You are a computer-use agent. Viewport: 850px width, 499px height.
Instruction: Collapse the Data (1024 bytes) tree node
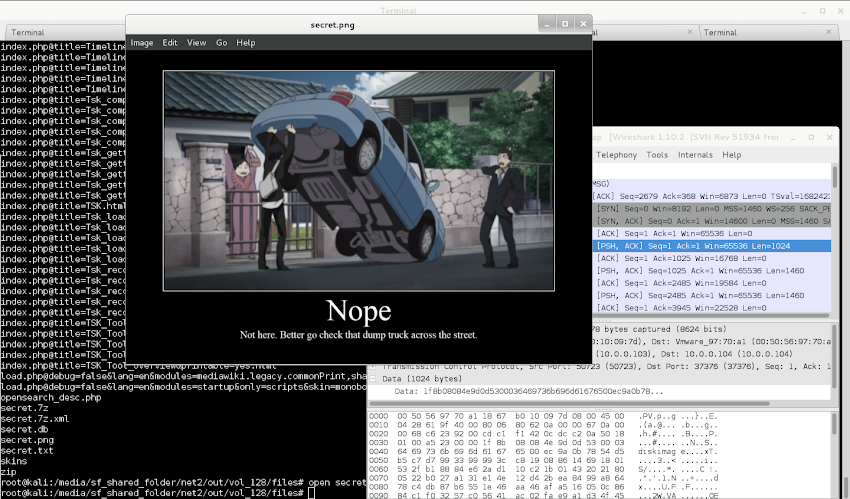pos(372,379)
